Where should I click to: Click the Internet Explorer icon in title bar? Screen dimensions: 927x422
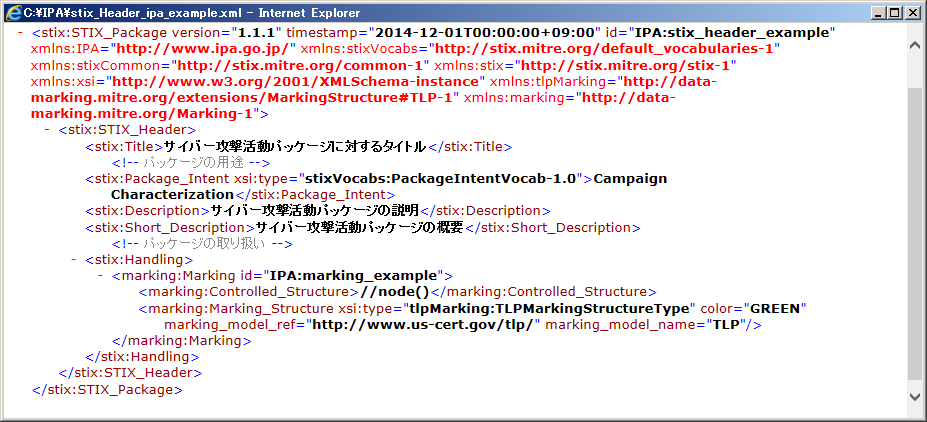coord(12,12)
